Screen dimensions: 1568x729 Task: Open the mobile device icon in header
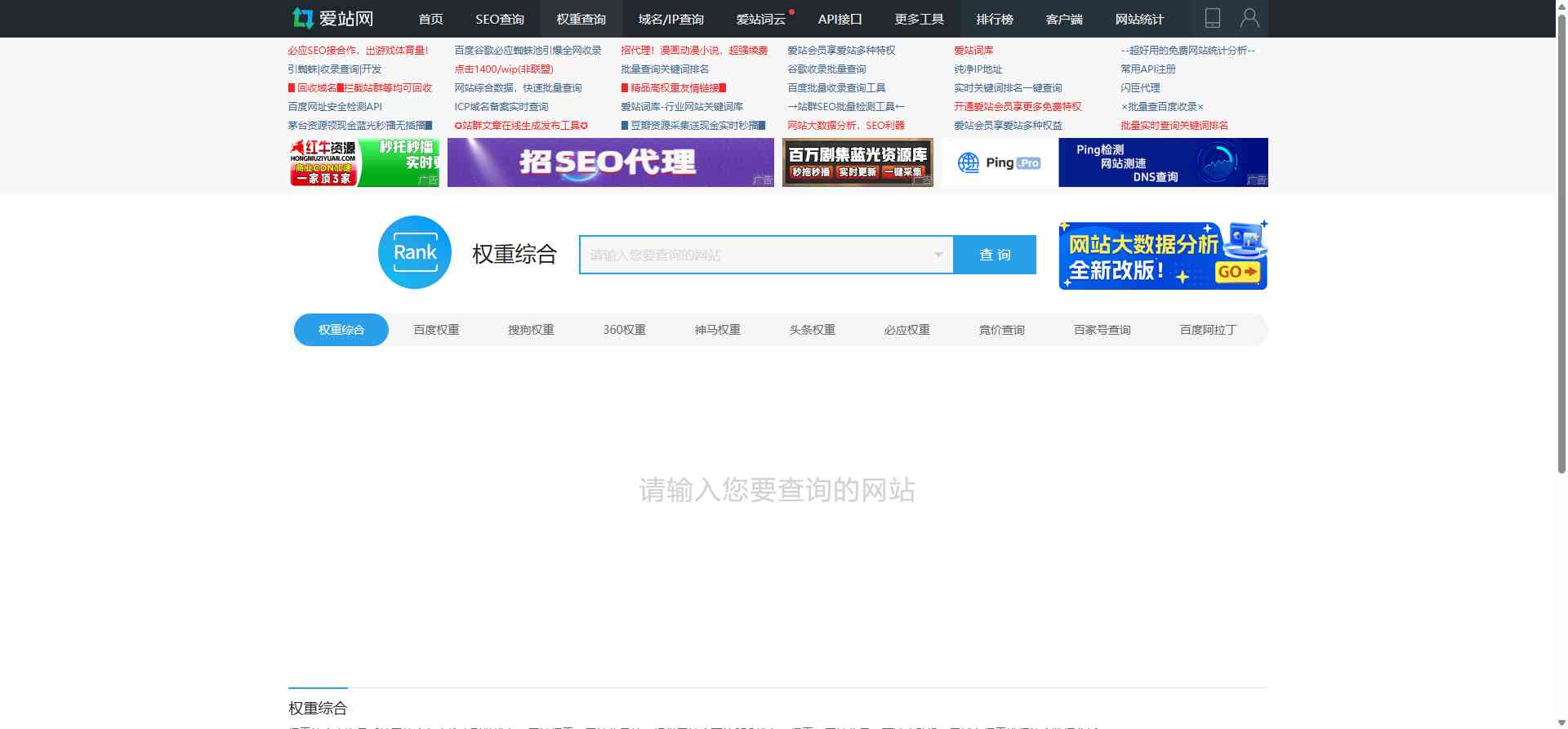tap(1213, 18)
